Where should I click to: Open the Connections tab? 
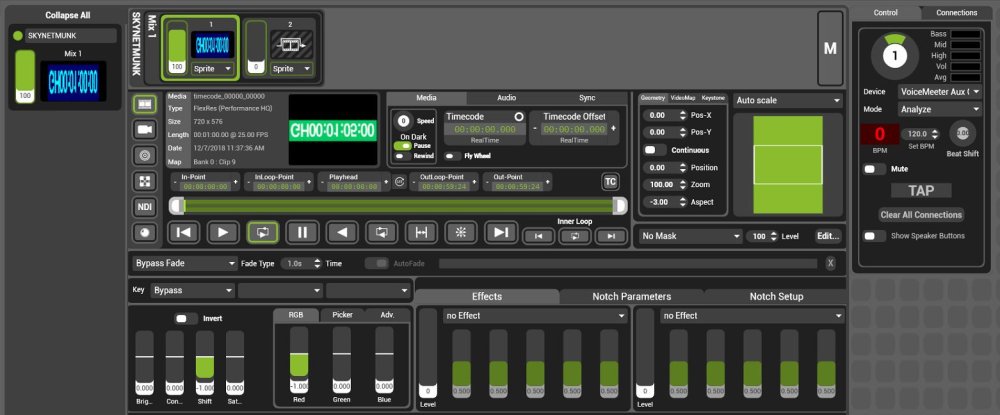point(957,13)
